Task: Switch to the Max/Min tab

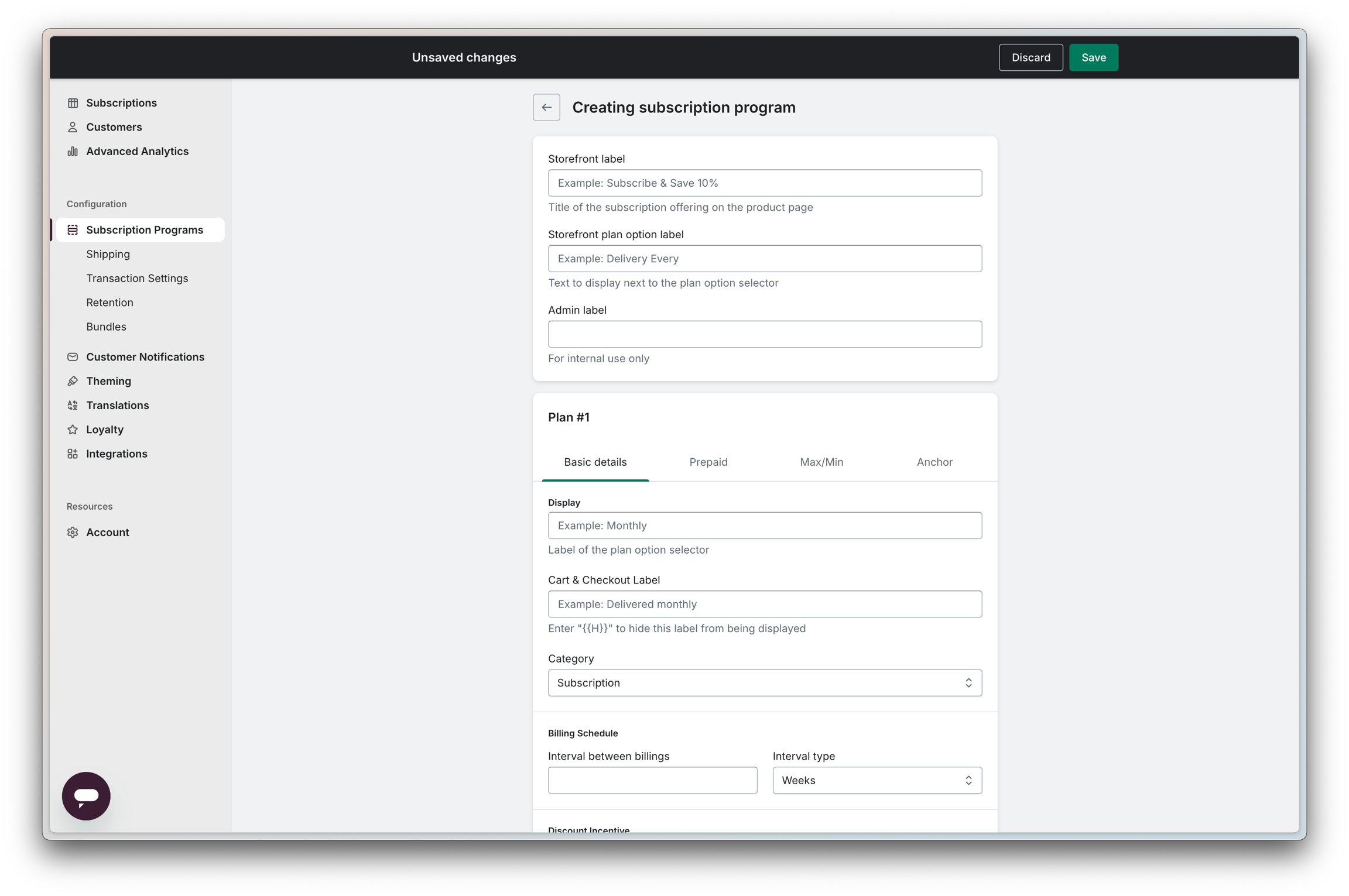Action: pos(821,462)
